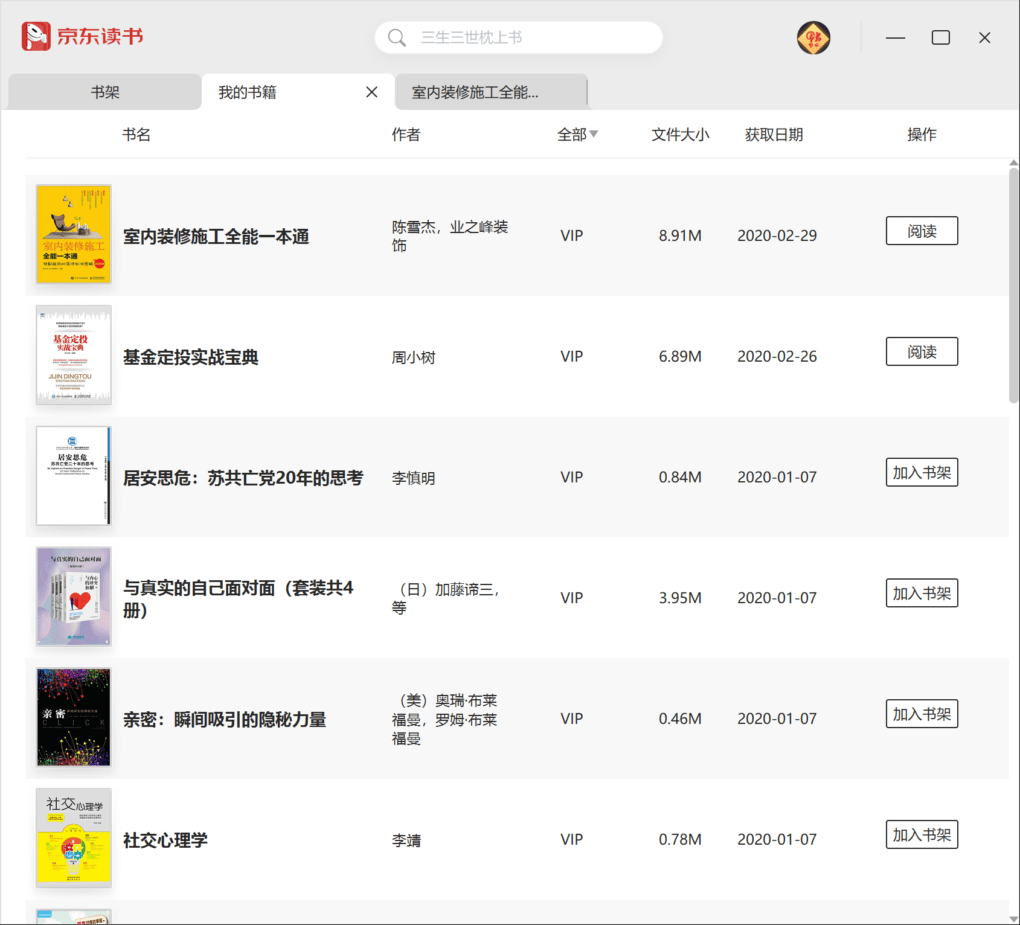Click 阅读 for 基金定投实战宝典
The height and width of the screenshot is (925, 1020).
(922, 352)
